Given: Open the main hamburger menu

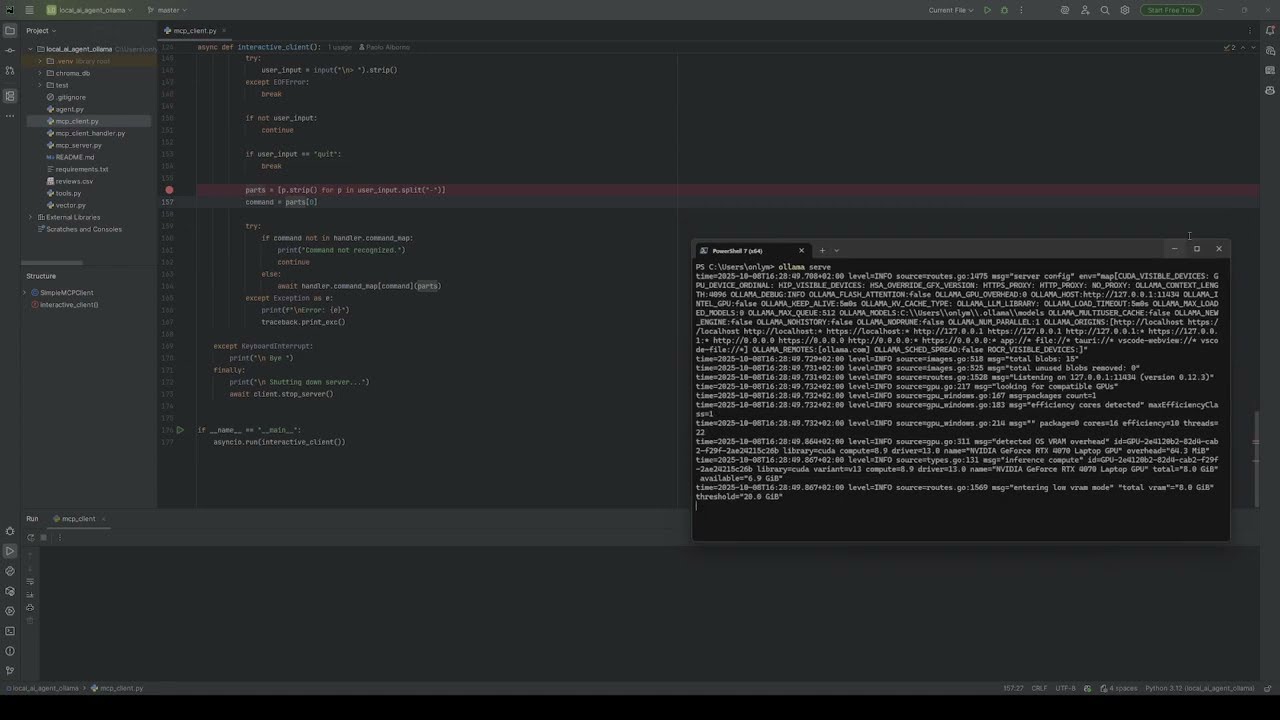Looking at the screenshot, I should (29, 10).
